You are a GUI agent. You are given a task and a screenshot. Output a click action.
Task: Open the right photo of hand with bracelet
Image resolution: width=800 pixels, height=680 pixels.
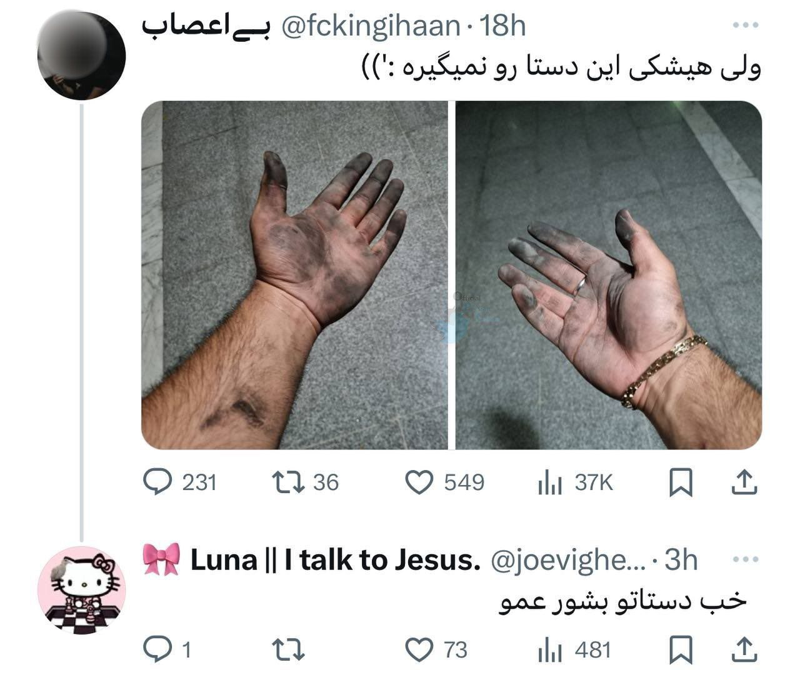tap(609, 275)
